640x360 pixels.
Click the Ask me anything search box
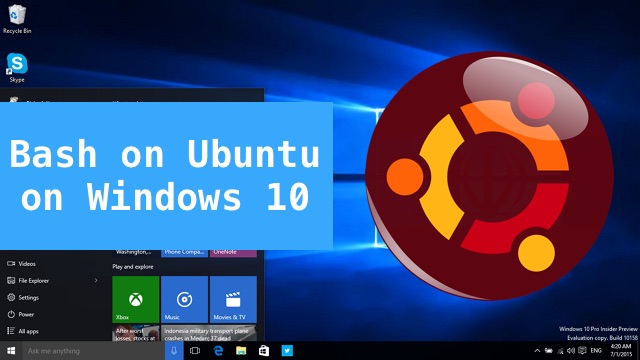pos(93,351)
